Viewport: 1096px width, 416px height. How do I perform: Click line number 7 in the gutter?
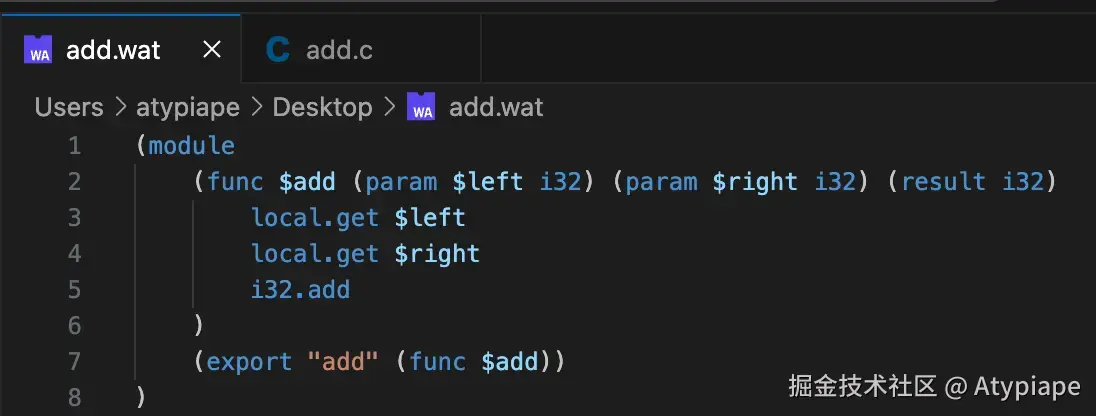[x=74, y=361]
